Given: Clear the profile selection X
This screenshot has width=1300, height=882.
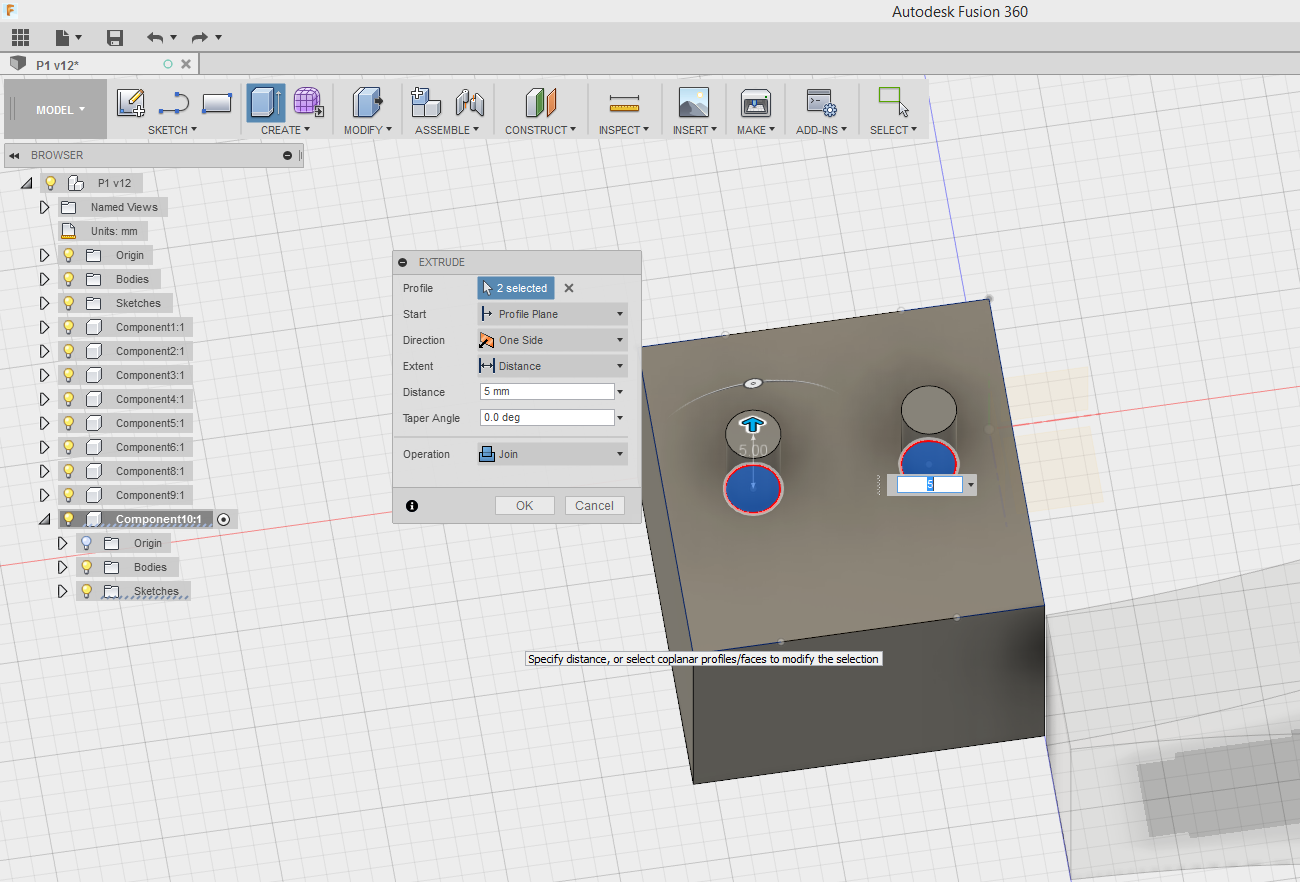Looking at the screenshot, I should (569, 288).
